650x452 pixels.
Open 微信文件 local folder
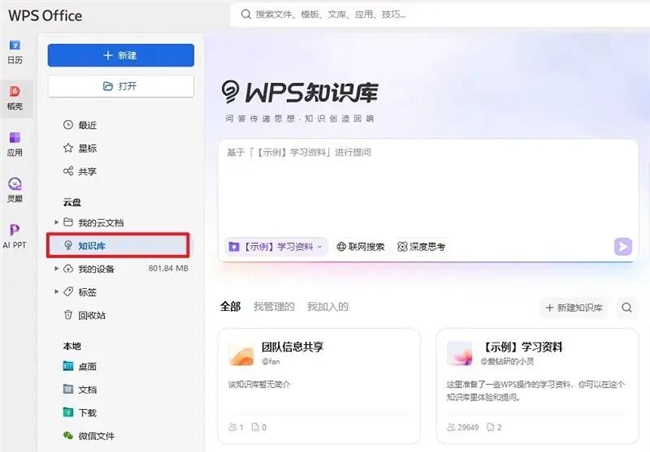click(96, 435)
